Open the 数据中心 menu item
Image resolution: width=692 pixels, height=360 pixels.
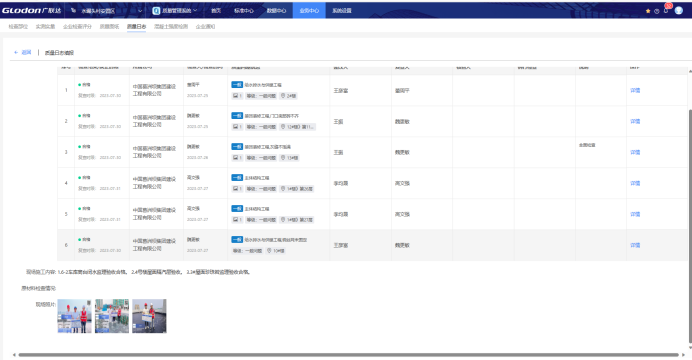[x=276, y=11]
